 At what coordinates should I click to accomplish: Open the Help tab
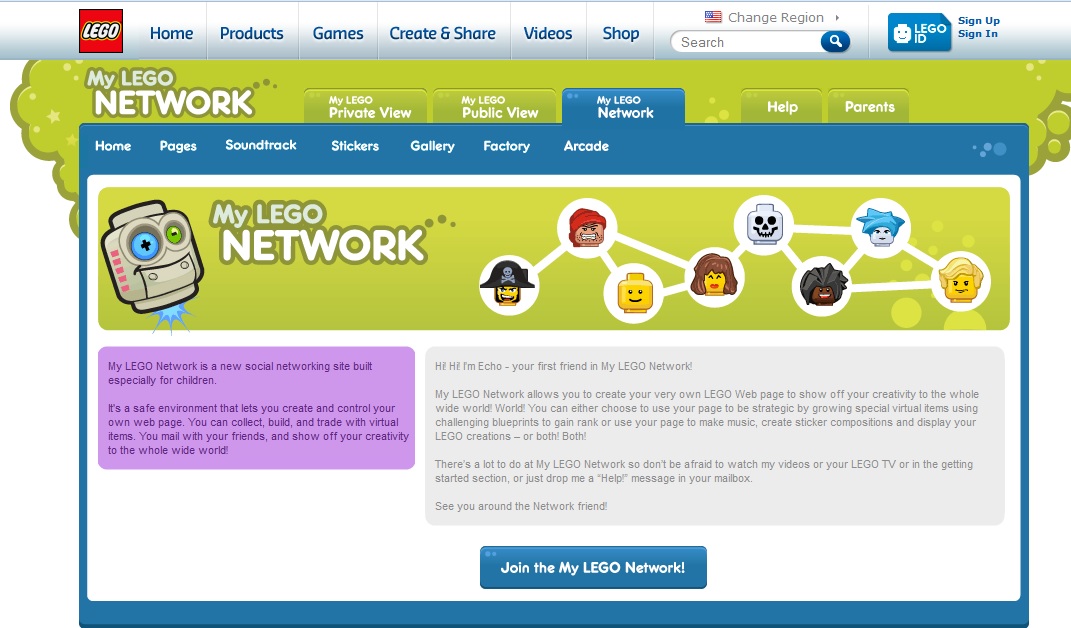tap(782, 107)
